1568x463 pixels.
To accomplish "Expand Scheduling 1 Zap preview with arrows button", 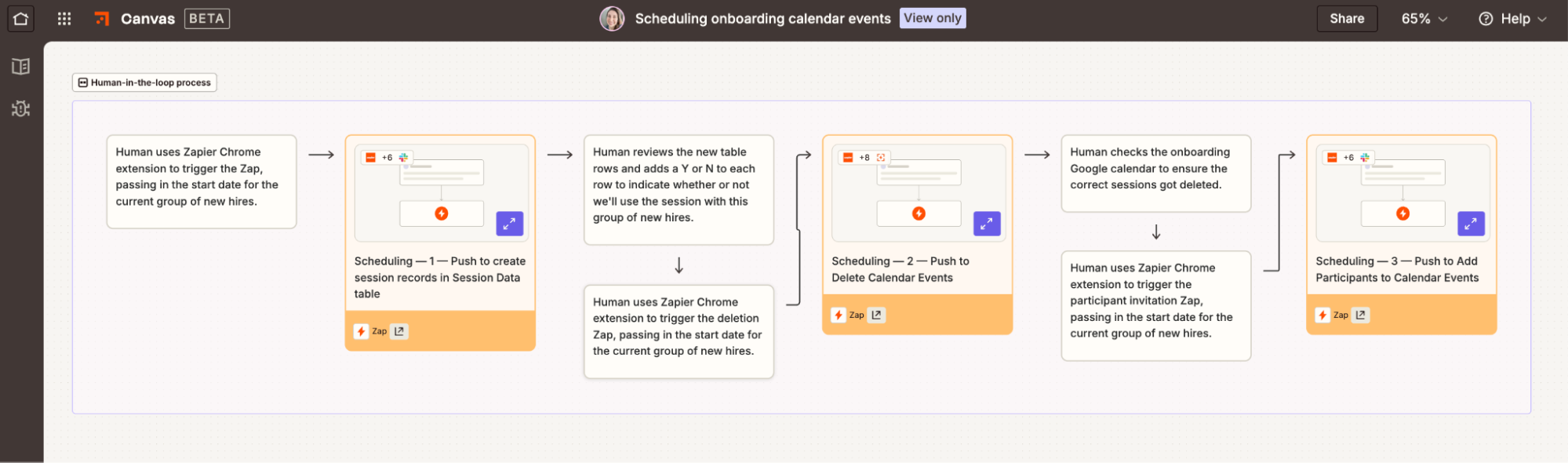I will (509, 224).
